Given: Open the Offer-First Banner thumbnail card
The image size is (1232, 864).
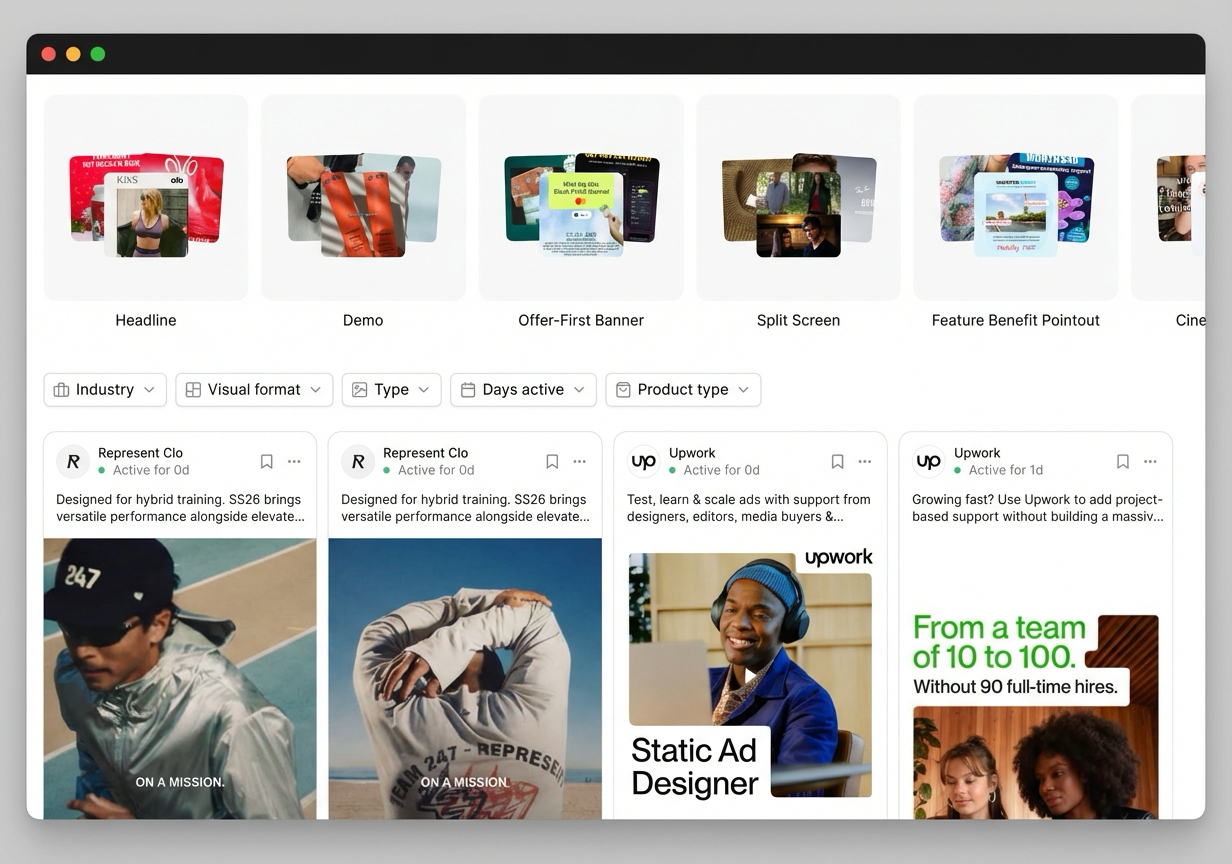Looking at the screenshot, I should [581, 197].
